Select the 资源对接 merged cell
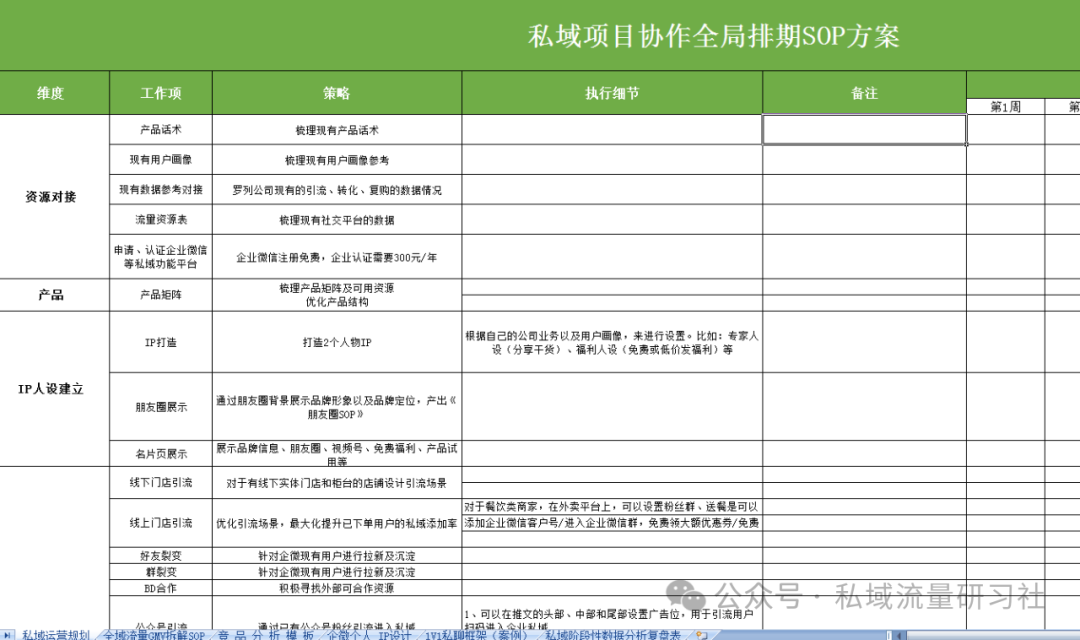Screen dimensions: 1080x640 coord(54,197)
